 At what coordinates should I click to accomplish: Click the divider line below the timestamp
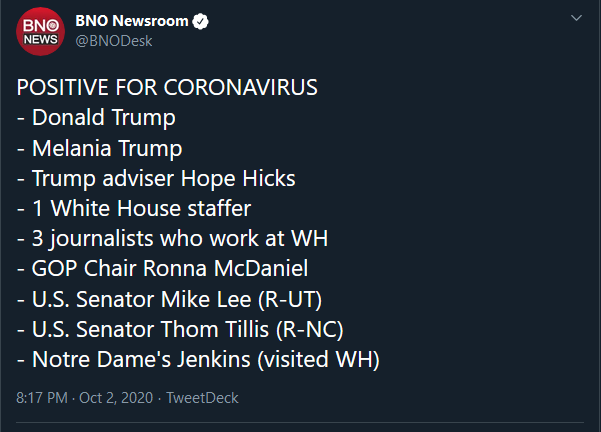300,423
